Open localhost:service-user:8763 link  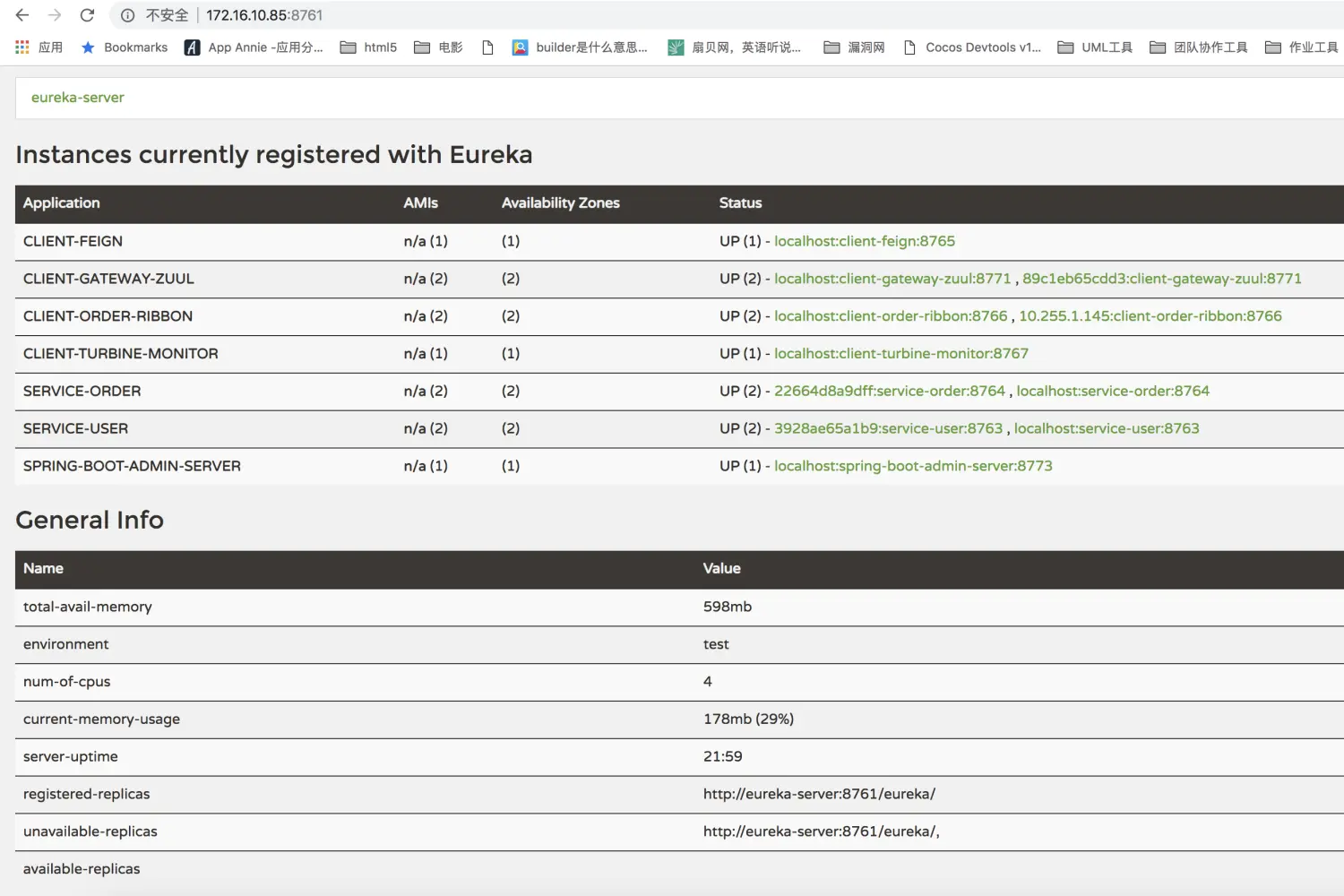coord(1107,429)
